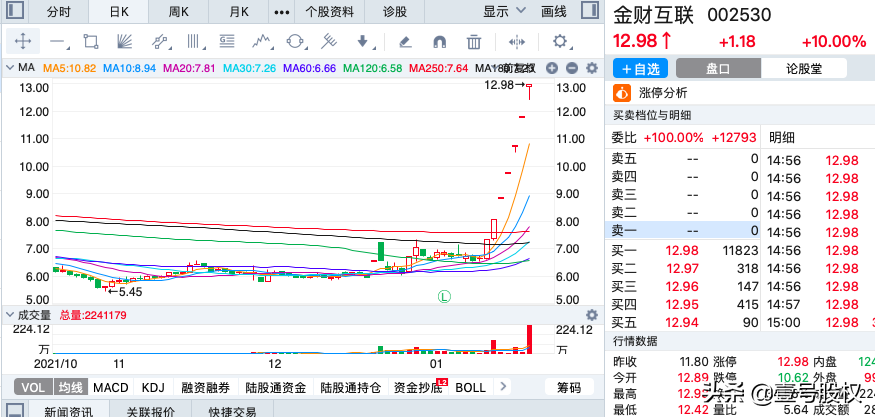Viewport: 875px width, 417px height.
Task: Click the 涨停分析 orange icon
Action: (x=622, y=93)
